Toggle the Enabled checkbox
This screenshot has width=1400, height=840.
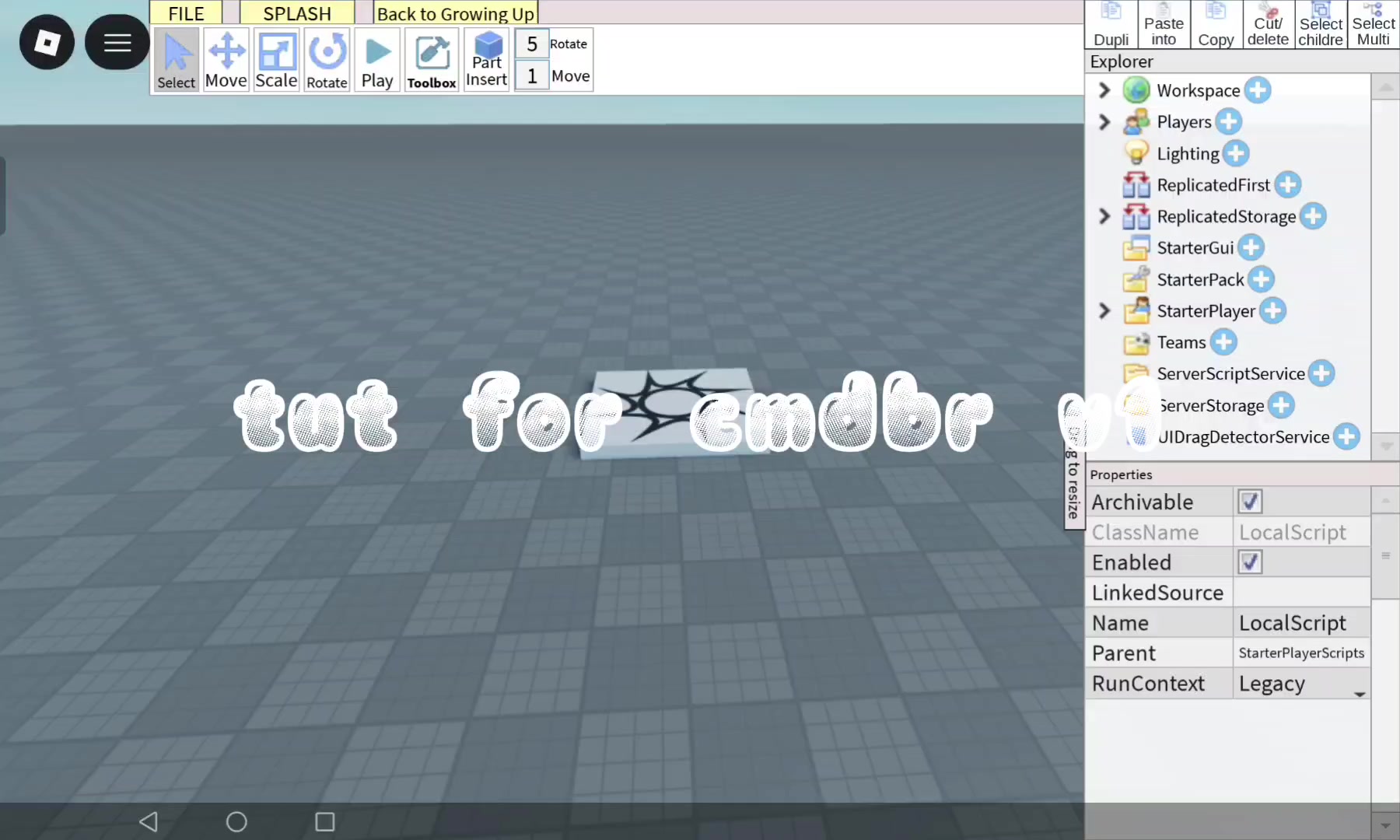pyautogui.click(x=1250, y=562)
